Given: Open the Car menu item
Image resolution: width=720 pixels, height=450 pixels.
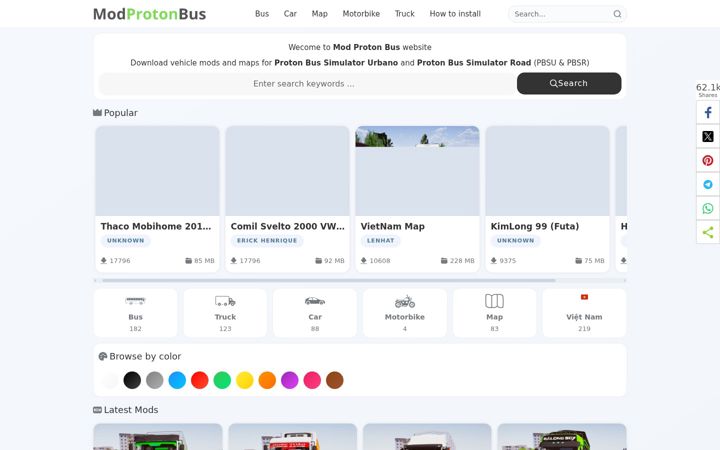Looking at the screenshot, I should (x=290, y=14).
